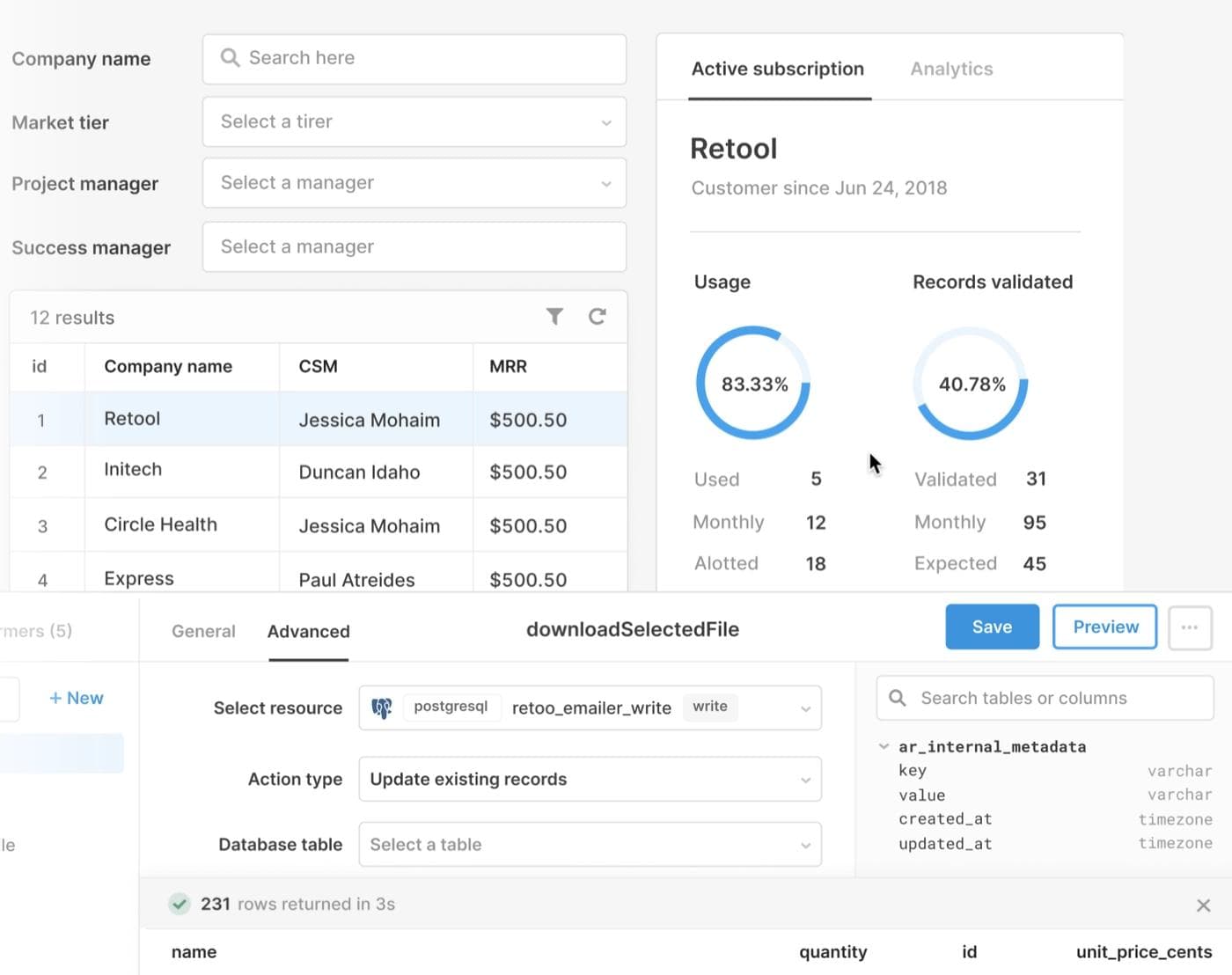1232x975 pixels.
Task: Click the filter icon above results table
Action: 554,317
